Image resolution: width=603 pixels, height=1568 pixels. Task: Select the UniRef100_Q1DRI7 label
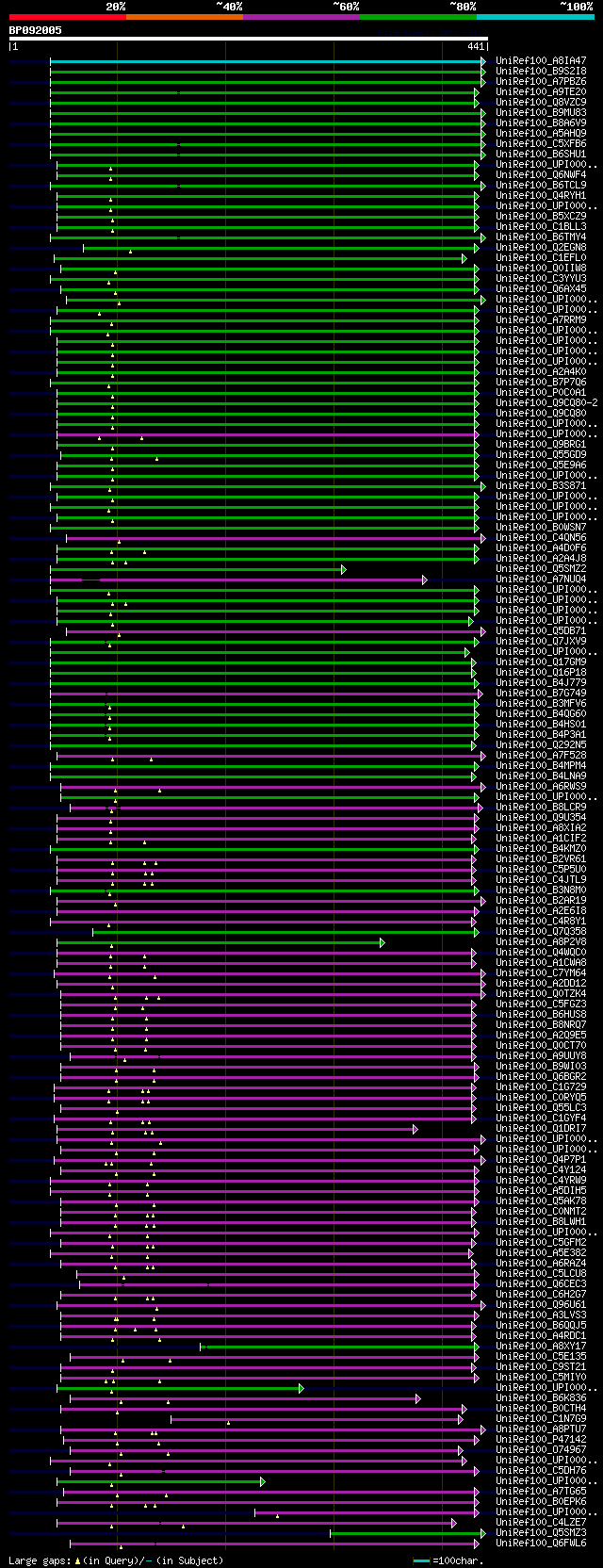click(x=541, y=1129)
